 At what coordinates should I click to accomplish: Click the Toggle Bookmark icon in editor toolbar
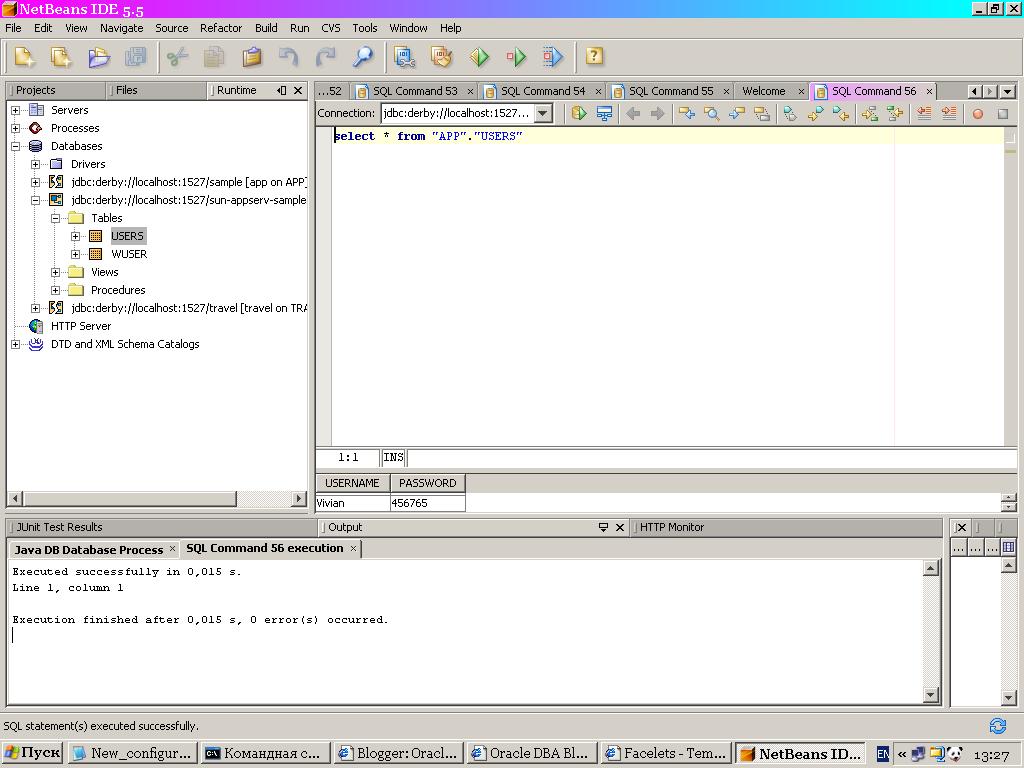[x=790, y=114]
